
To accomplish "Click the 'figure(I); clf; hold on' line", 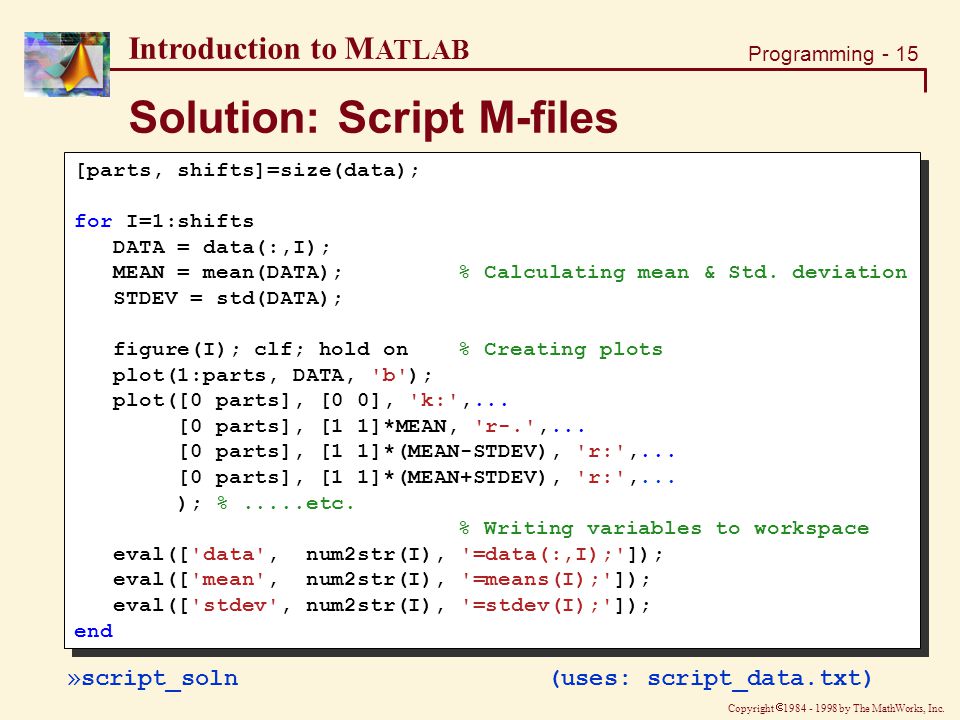I will coord(260,350).
